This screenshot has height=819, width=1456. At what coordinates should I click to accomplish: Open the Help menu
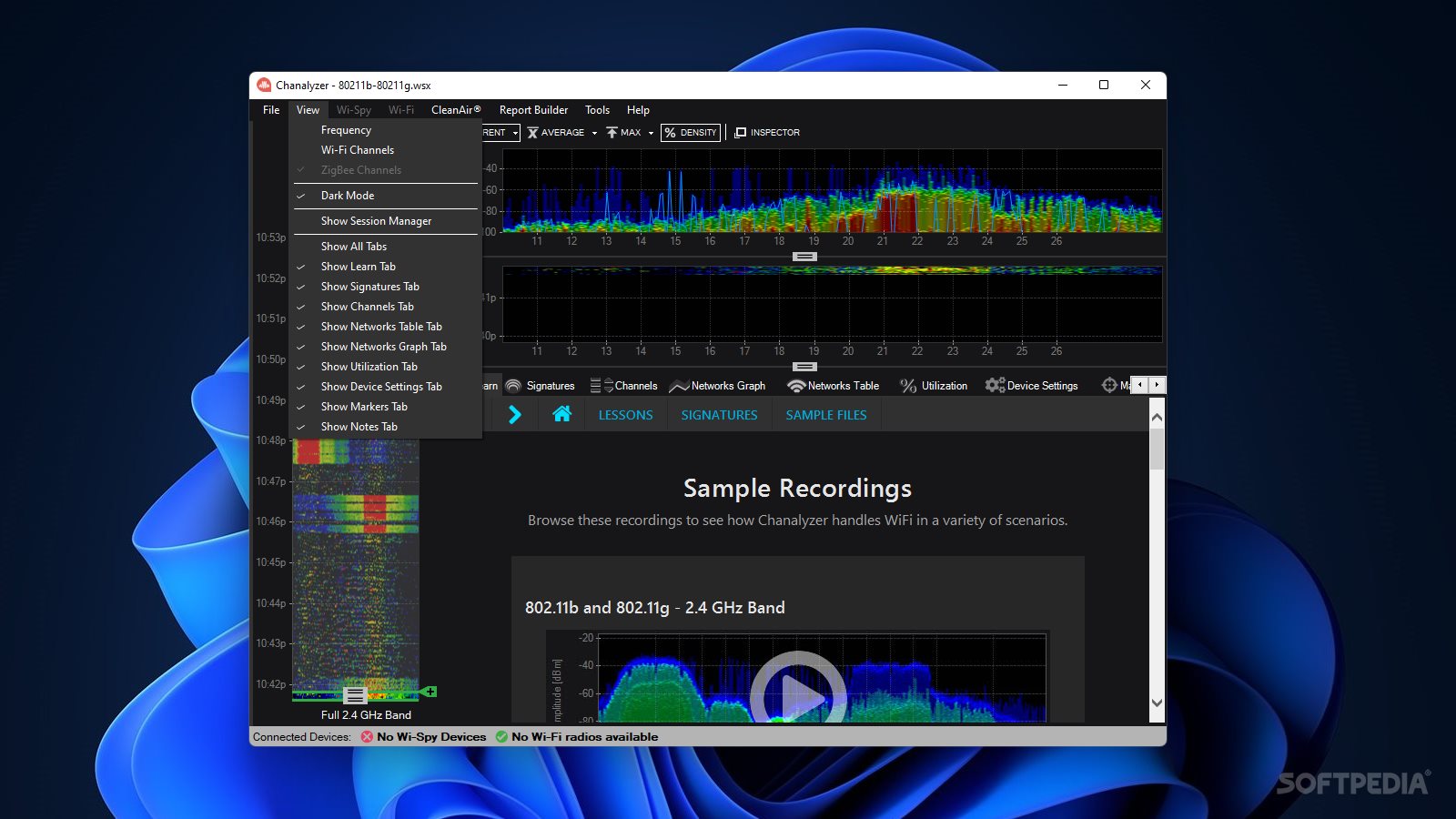638,110
